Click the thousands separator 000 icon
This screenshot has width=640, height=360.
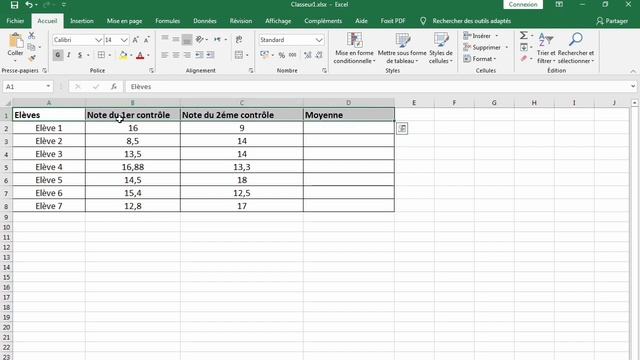point(293,55)
